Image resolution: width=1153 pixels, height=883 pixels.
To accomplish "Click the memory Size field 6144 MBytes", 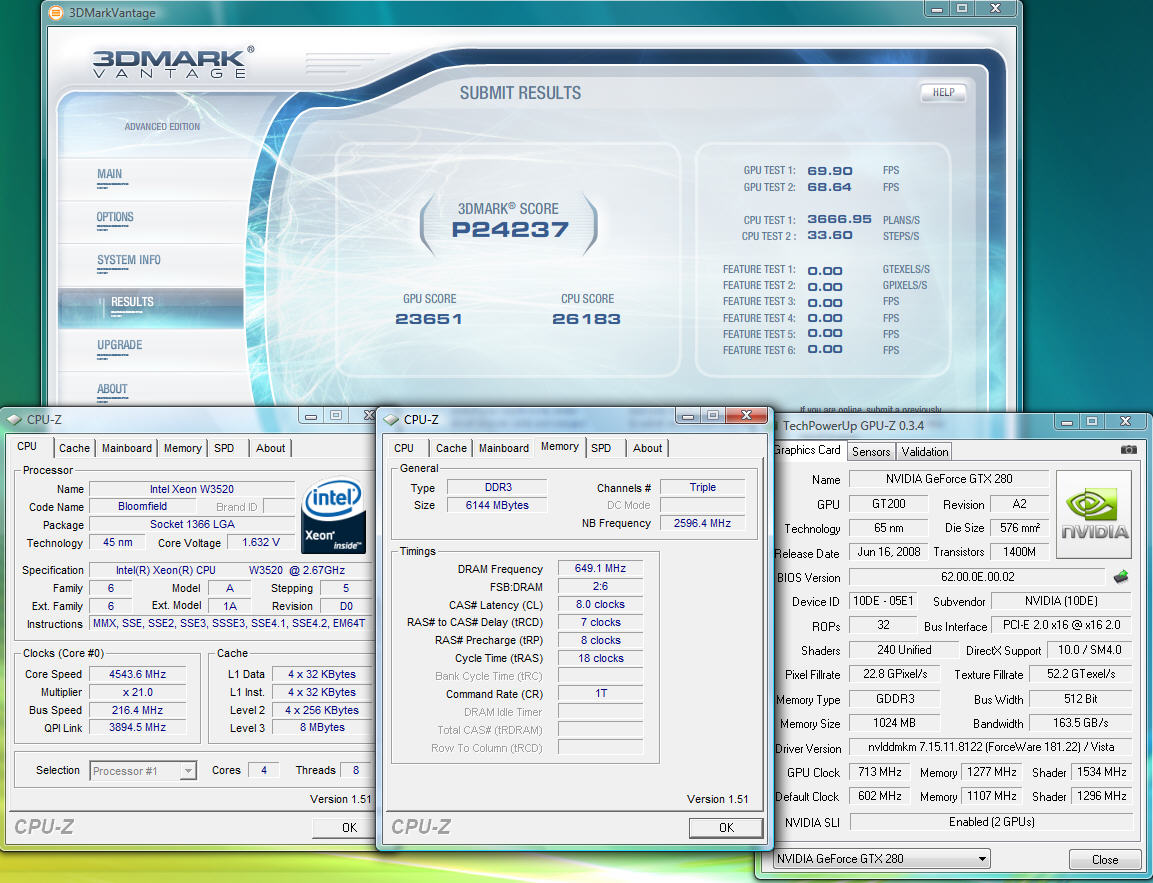I will tap(496, 505).
